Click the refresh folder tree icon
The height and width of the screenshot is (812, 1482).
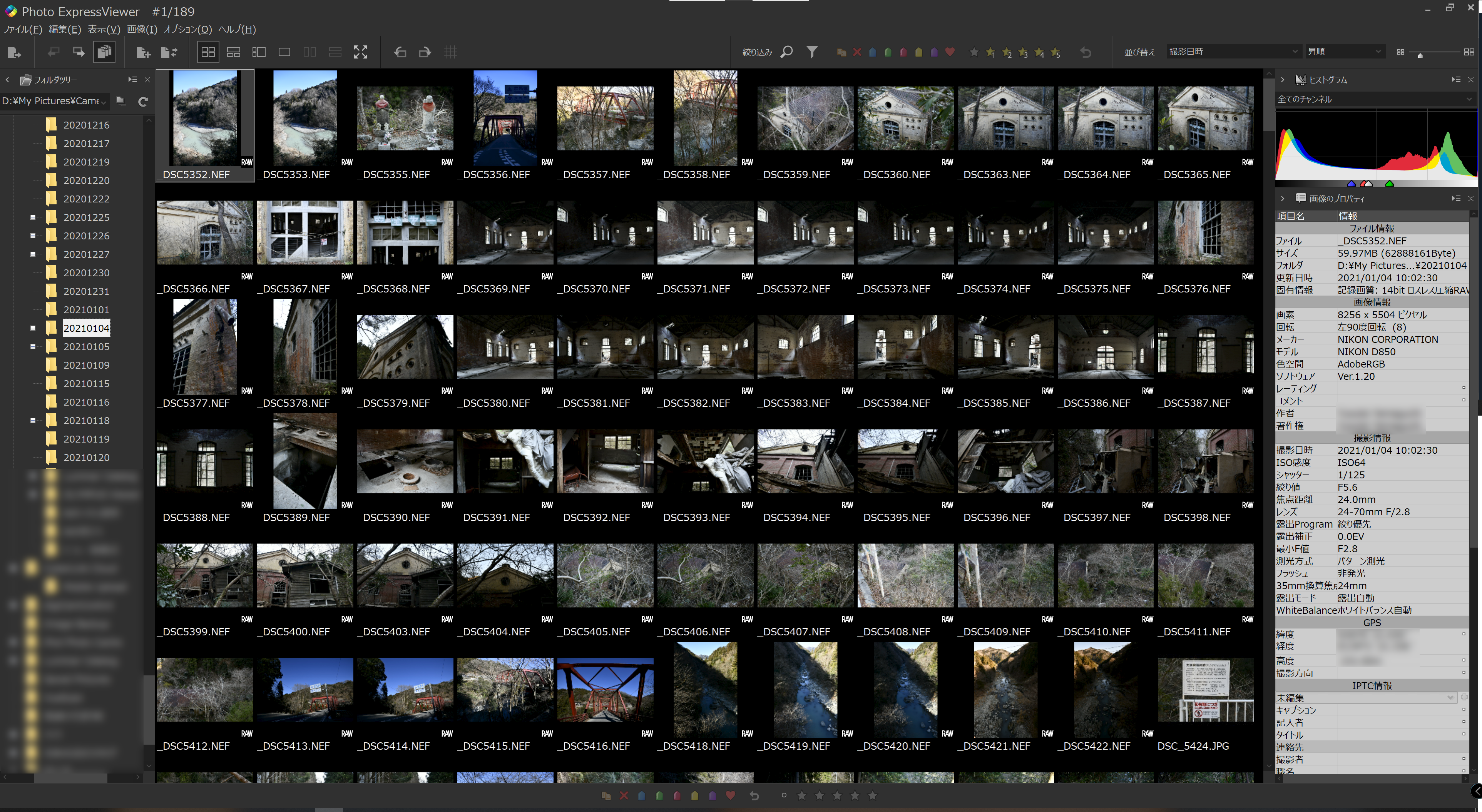coord(143,102)
